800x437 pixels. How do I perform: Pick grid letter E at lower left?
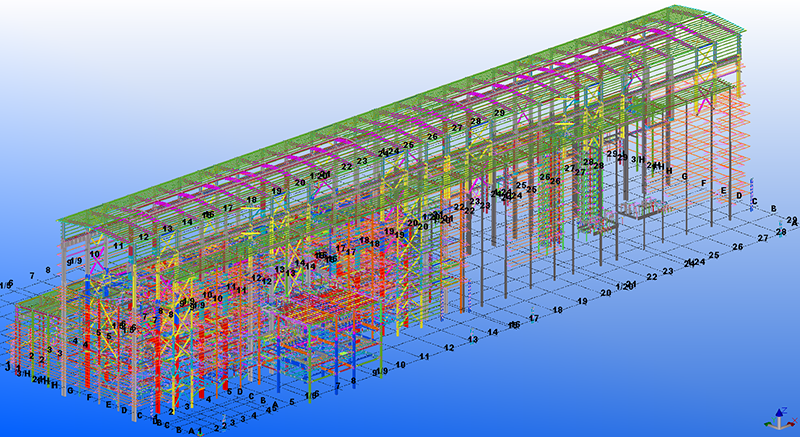click(109, 404)
